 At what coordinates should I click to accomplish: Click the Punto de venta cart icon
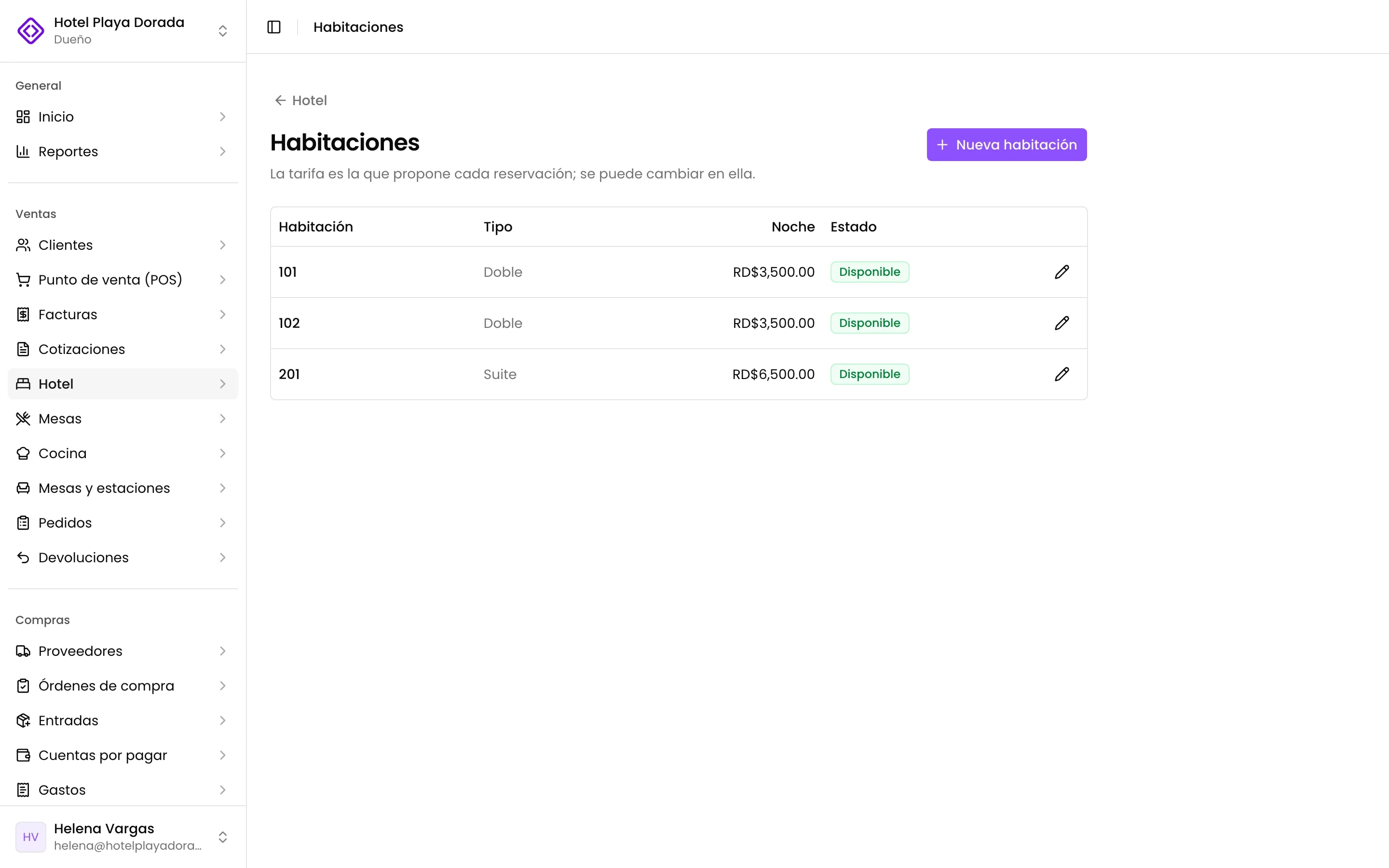23,280
